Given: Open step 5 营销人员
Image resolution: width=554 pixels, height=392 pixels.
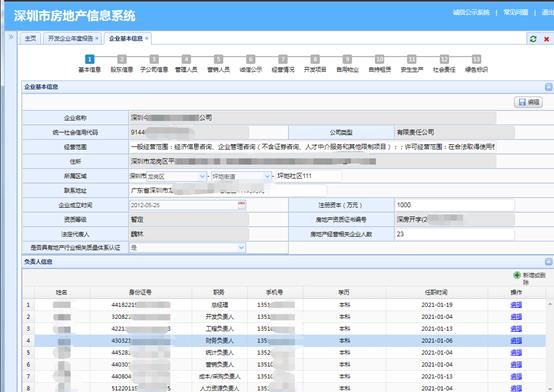Looking at the screenshot, I should (218, 64).
